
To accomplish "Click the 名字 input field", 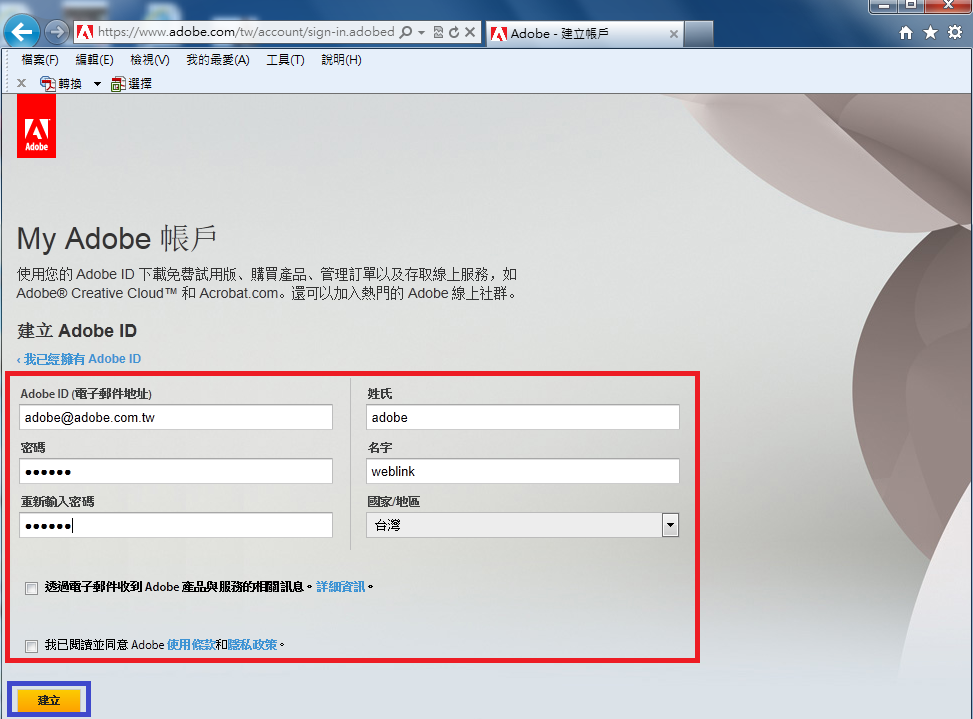I will (522, 471).
